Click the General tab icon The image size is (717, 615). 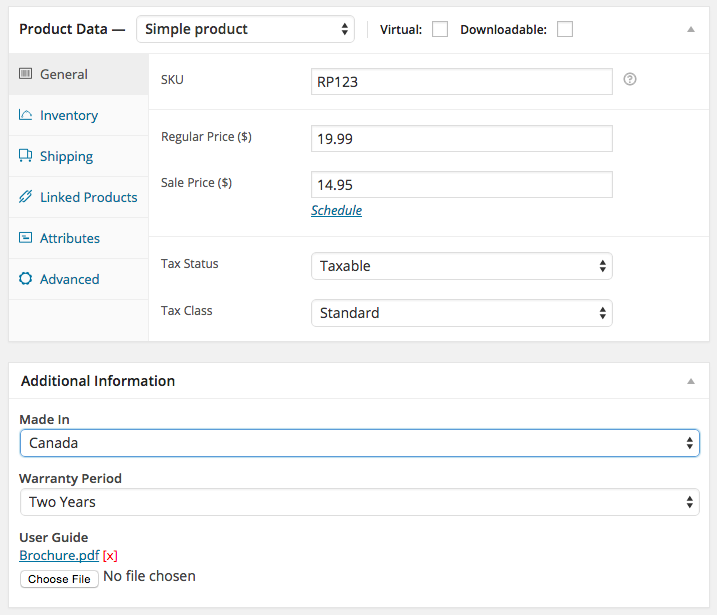(26, 74)
